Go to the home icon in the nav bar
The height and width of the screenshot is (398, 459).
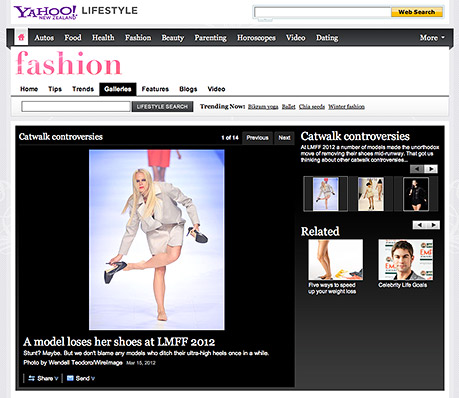pyautogui.click(x=21, y=37)
